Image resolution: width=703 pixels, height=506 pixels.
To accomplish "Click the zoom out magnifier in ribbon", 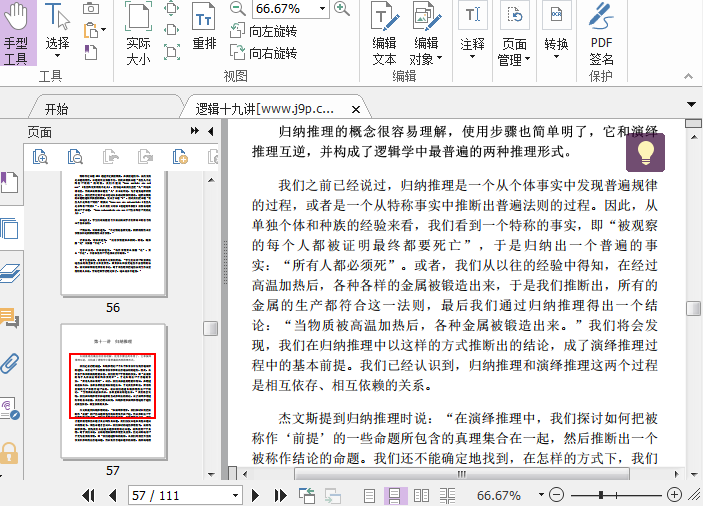I will click(x=237, y=8).
